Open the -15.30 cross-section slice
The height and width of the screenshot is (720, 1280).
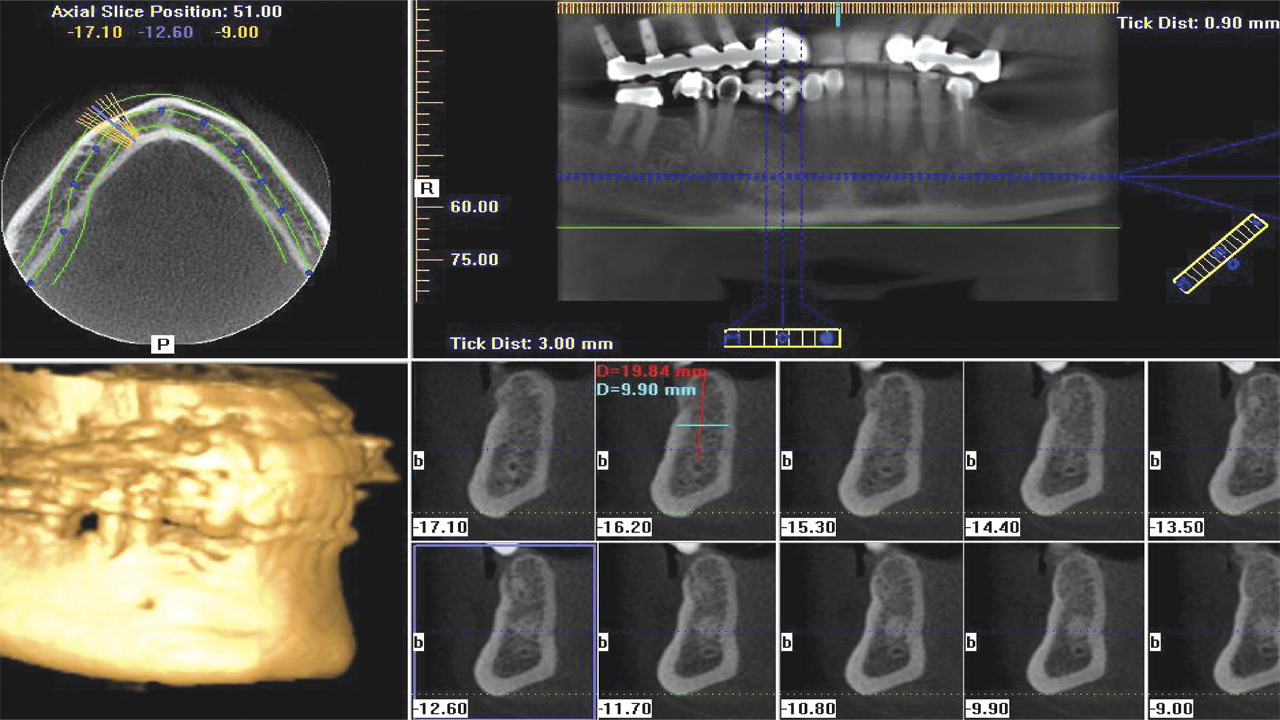pyautogui.click(x=870, y=450)
